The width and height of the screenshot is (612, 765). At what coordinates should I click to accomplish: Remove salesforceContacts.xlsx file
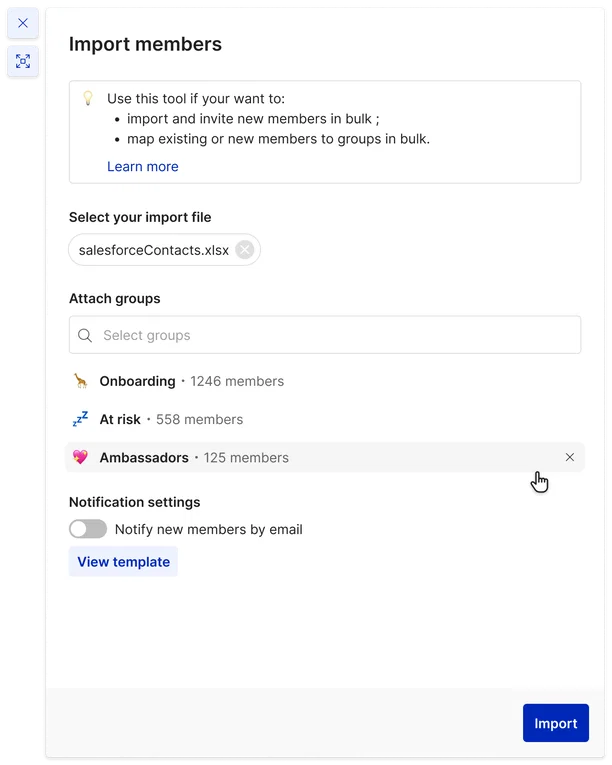tap(245, 250)
